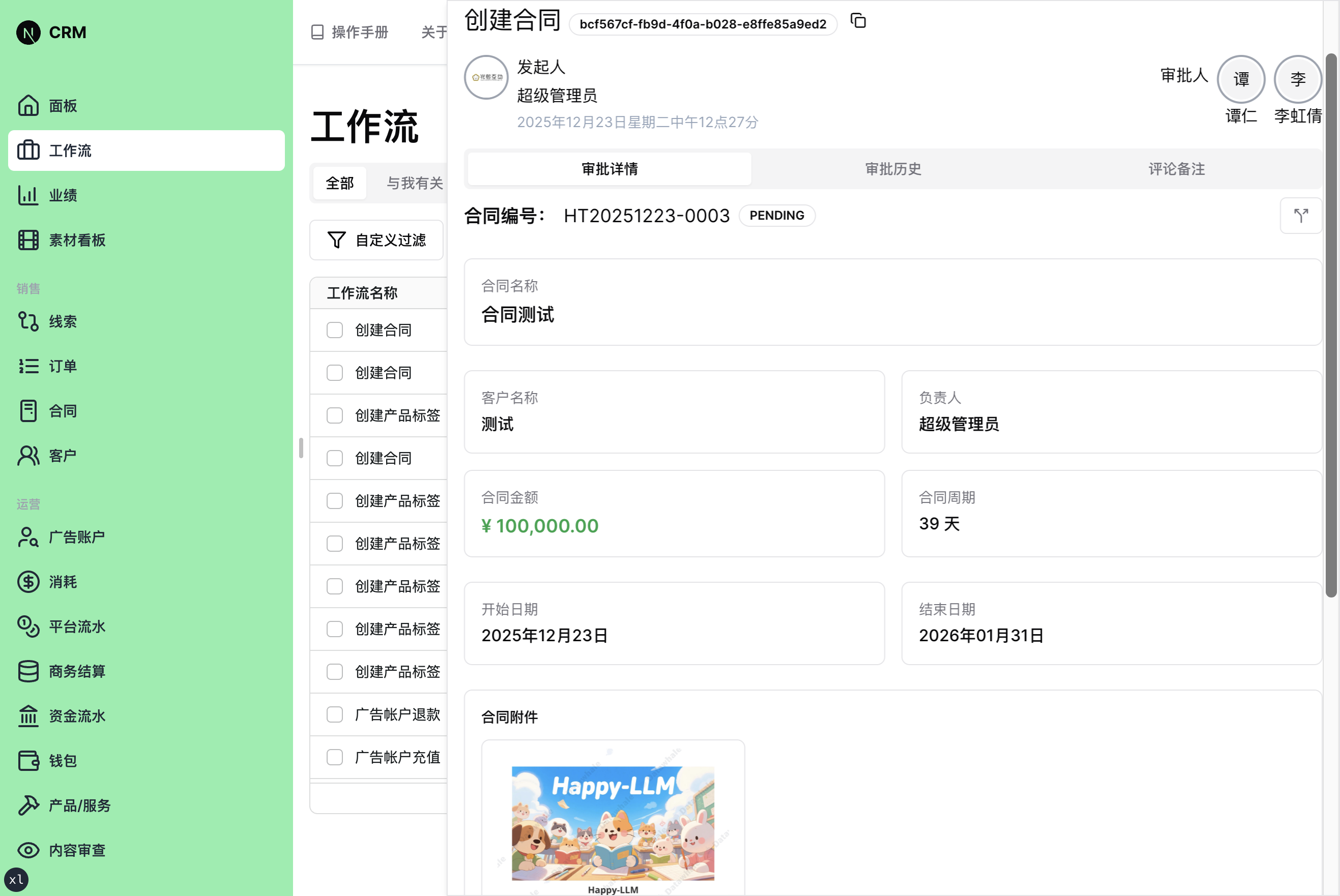The height and width of the screenshot is (896, 1340).
Task: Open the 合同 contracts section
Action: pos(62,410)
